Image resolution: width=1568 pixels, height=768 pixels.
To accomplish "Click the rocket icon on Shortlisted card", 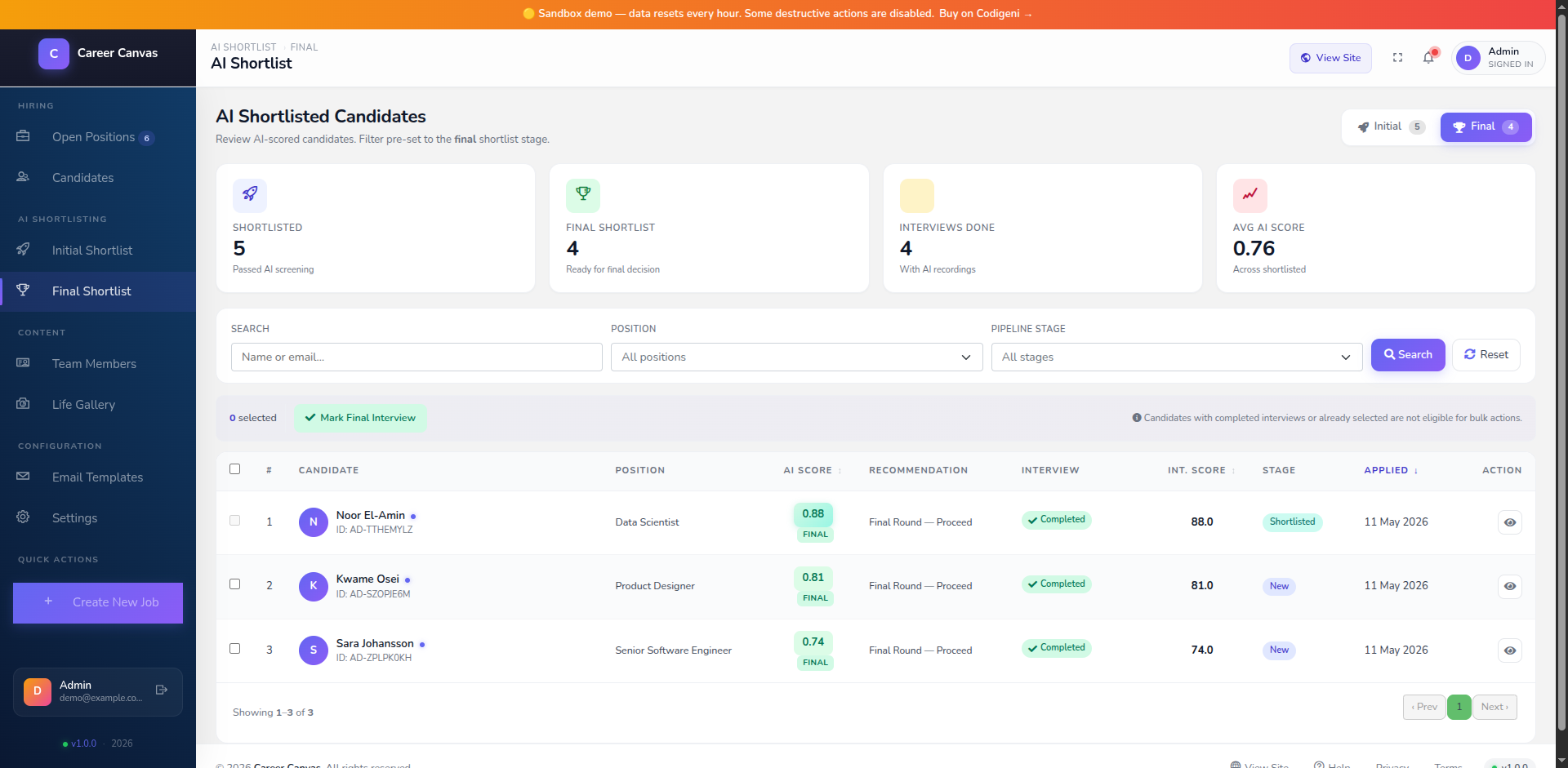I will tap(250, 195).
